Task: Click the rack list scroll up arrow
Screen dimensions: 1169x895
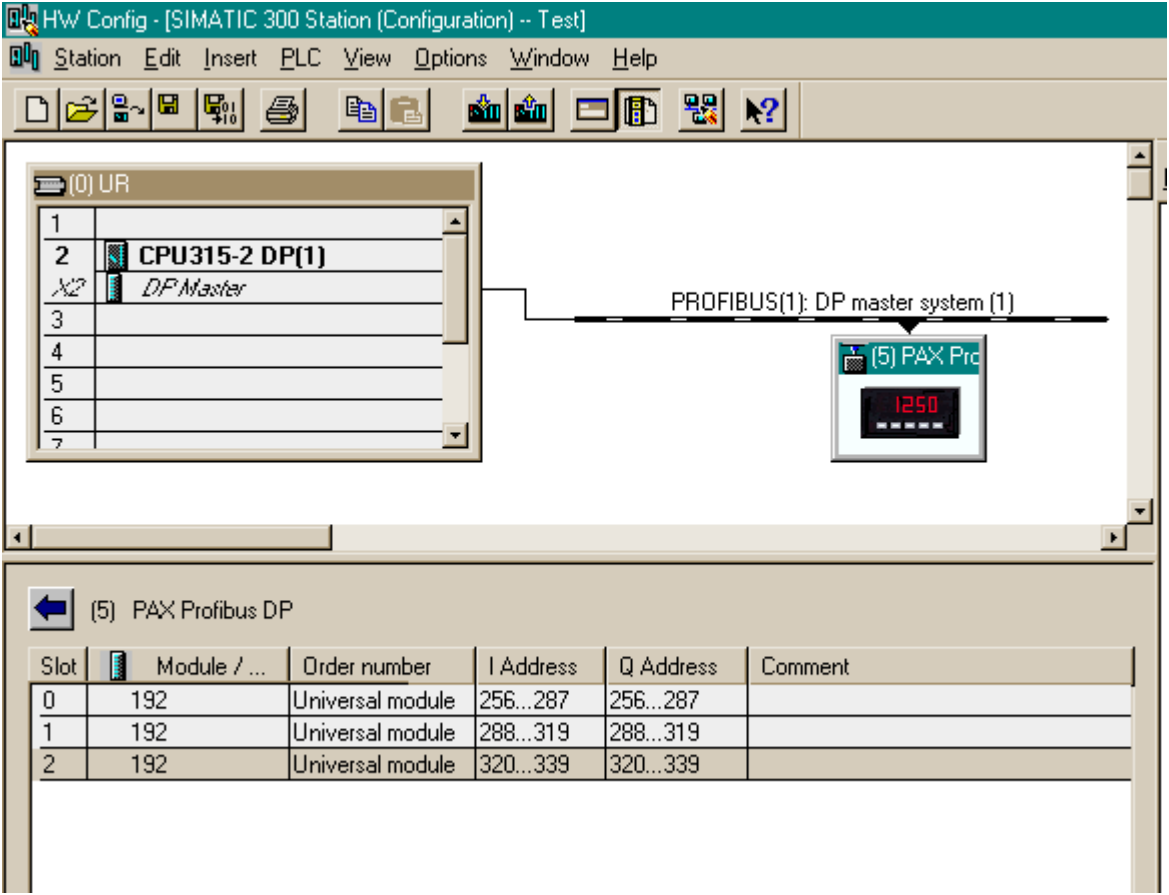Action: 455,221
